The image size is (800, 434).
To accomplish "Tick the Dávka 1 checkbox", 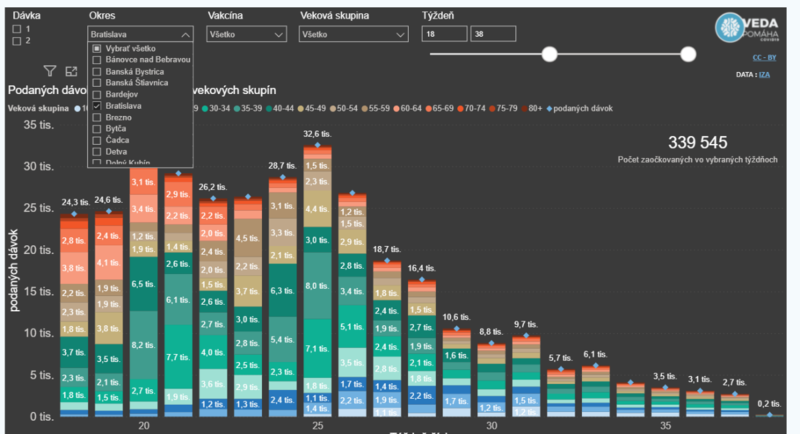I will pos(17,30).
